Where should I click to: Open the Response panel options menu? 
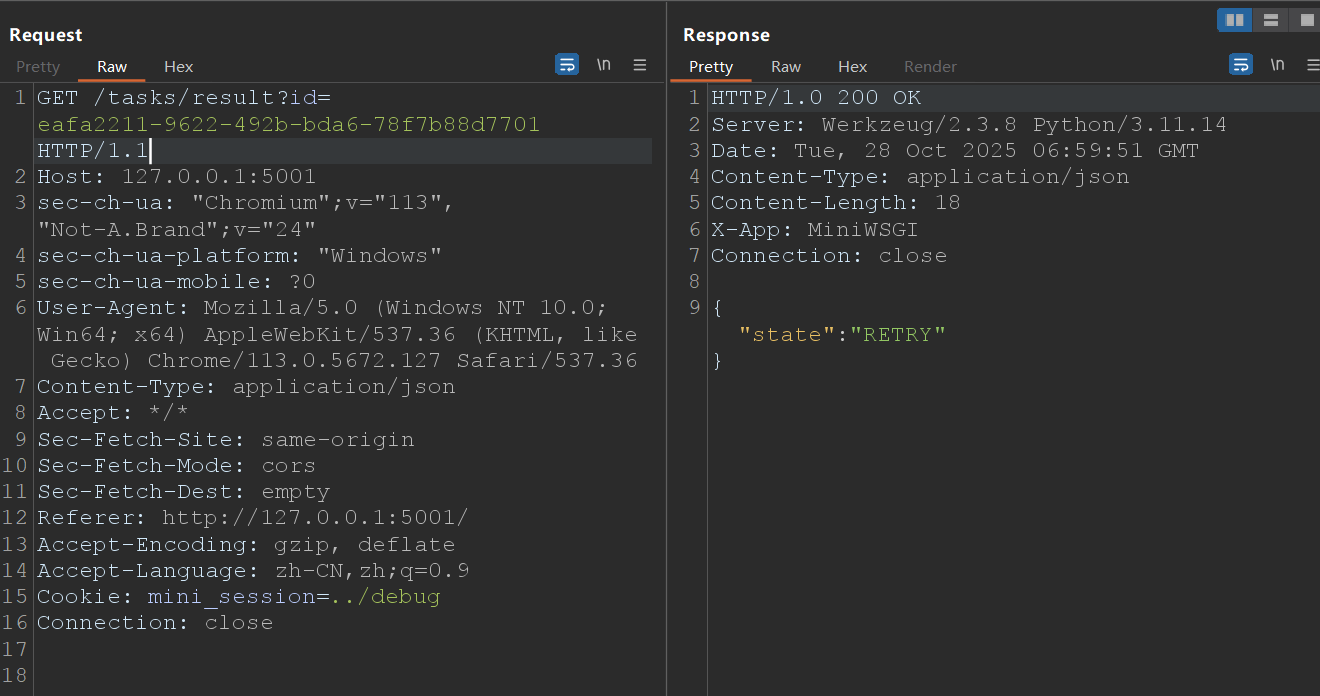tap(1312, 65)
